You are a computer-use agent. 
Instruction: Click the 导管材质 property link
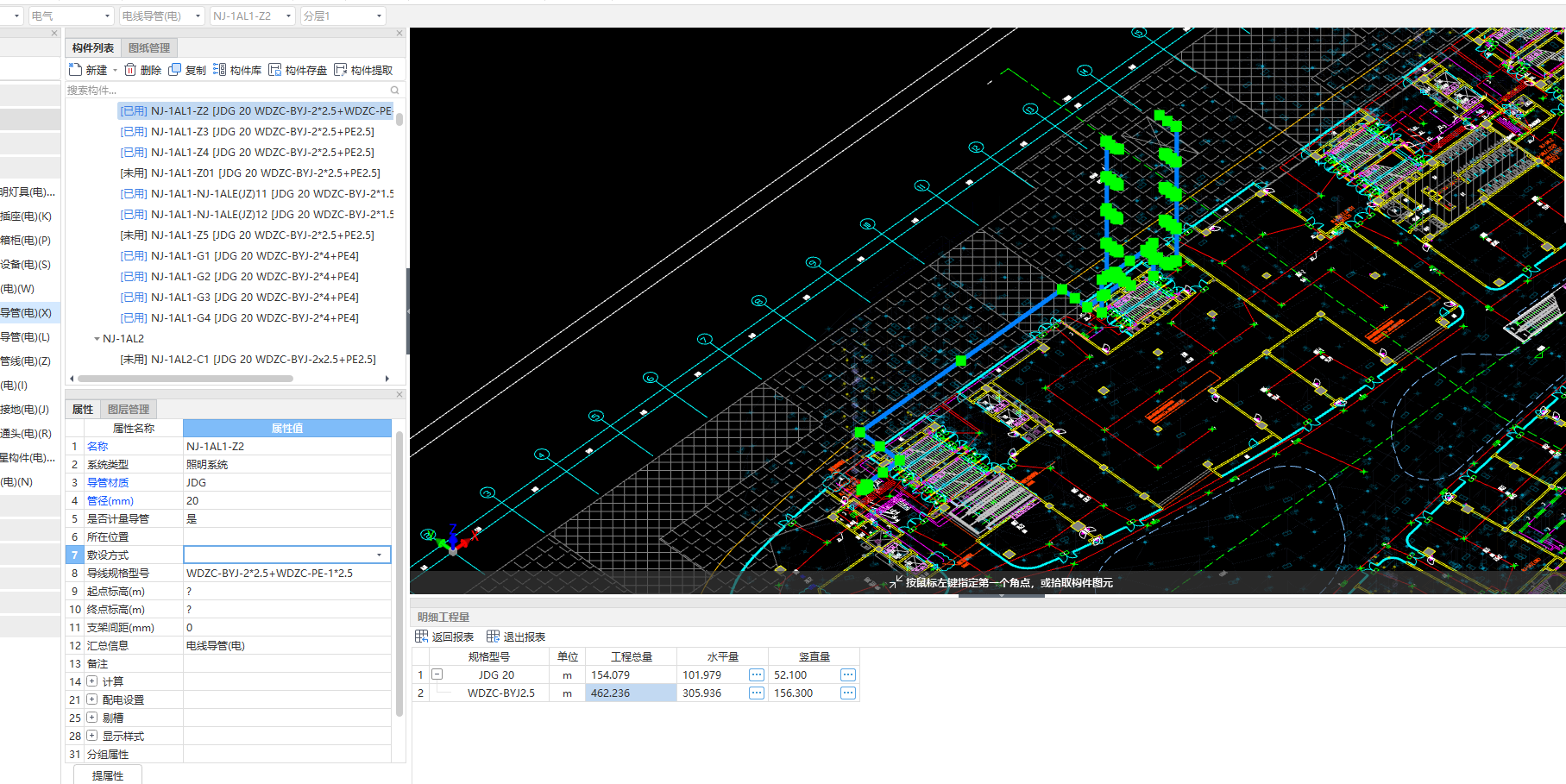click(x=108, y=482)
